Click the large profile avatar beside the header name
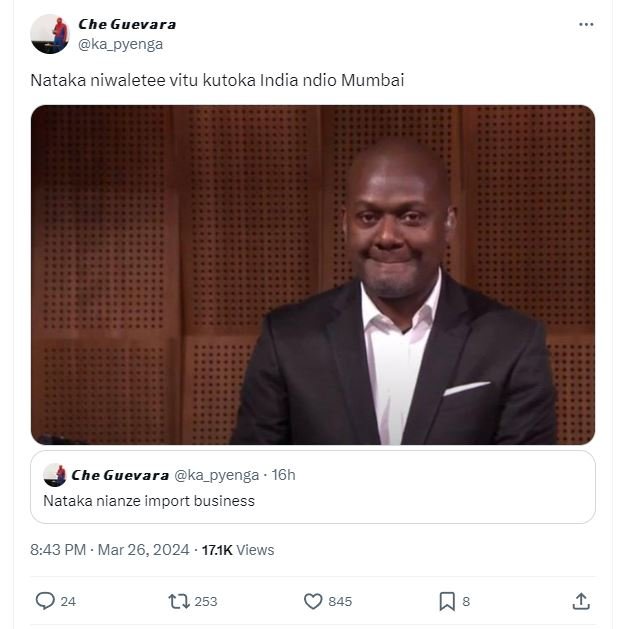The width and height of the screenshot is (621, 629). point(50,34)
